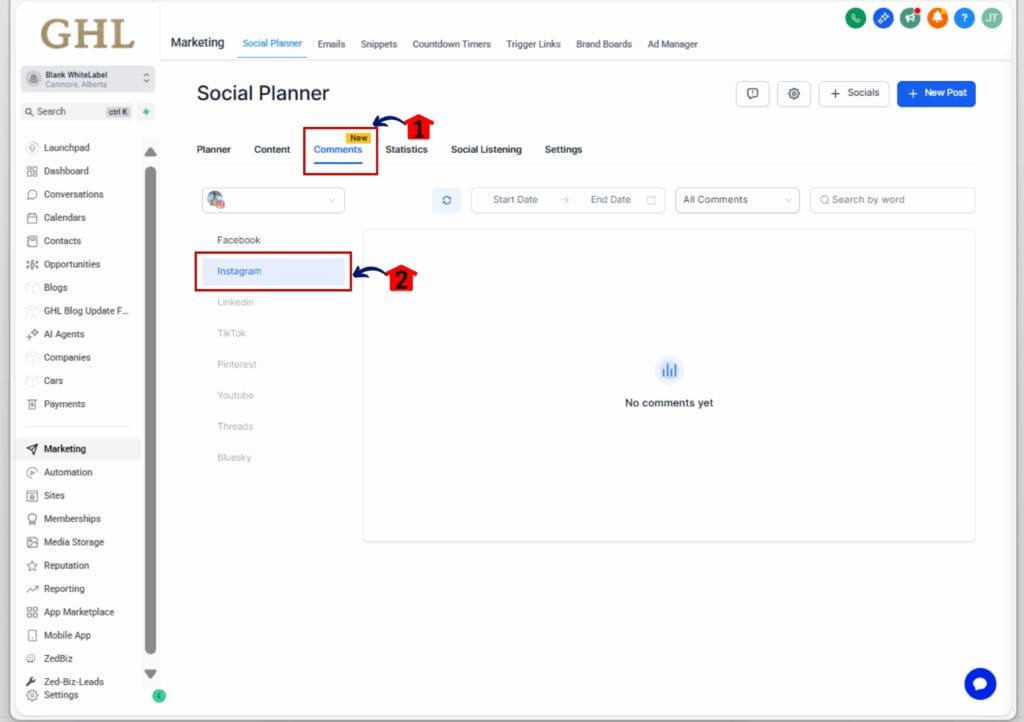
Task: Click the Start Date field
Action: click(x=515, y=200)
